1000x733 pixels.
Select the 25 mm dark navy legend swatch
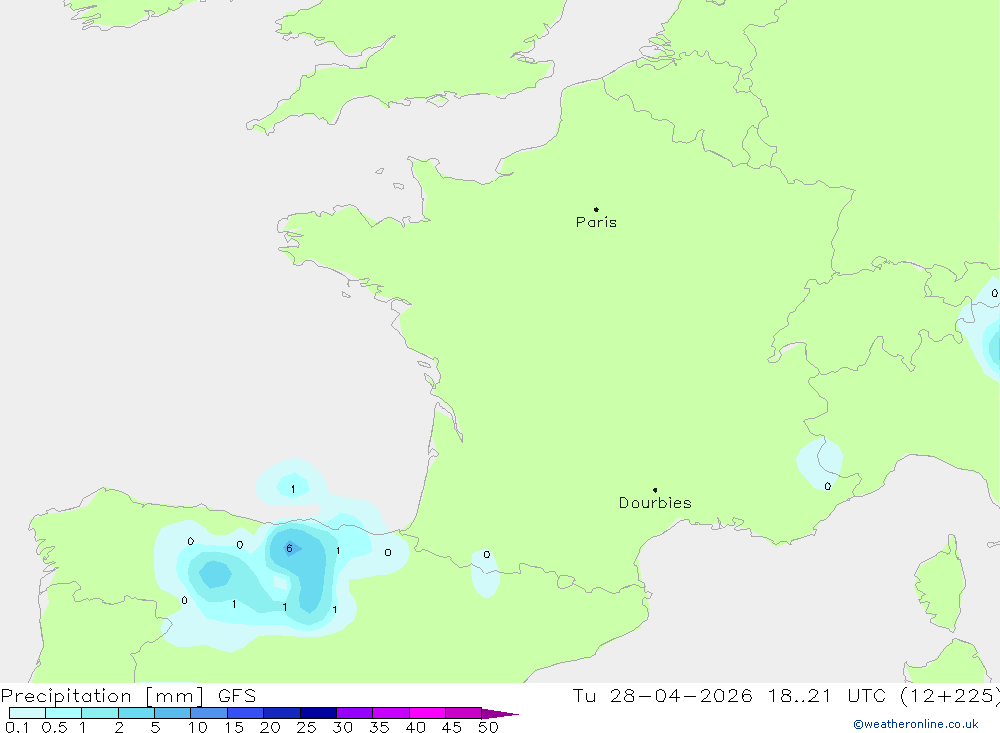pyautogui.click(x=318, y=713)
